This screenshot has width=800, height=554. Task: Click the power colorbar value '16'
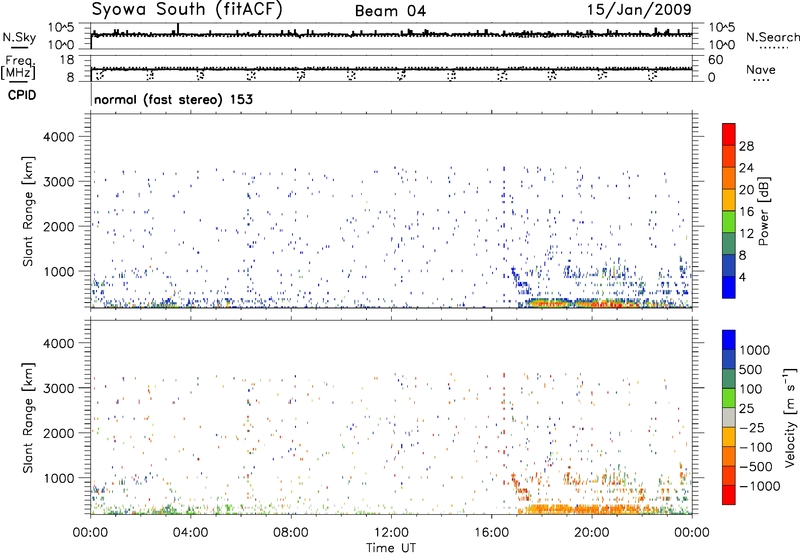coord(746,212)
